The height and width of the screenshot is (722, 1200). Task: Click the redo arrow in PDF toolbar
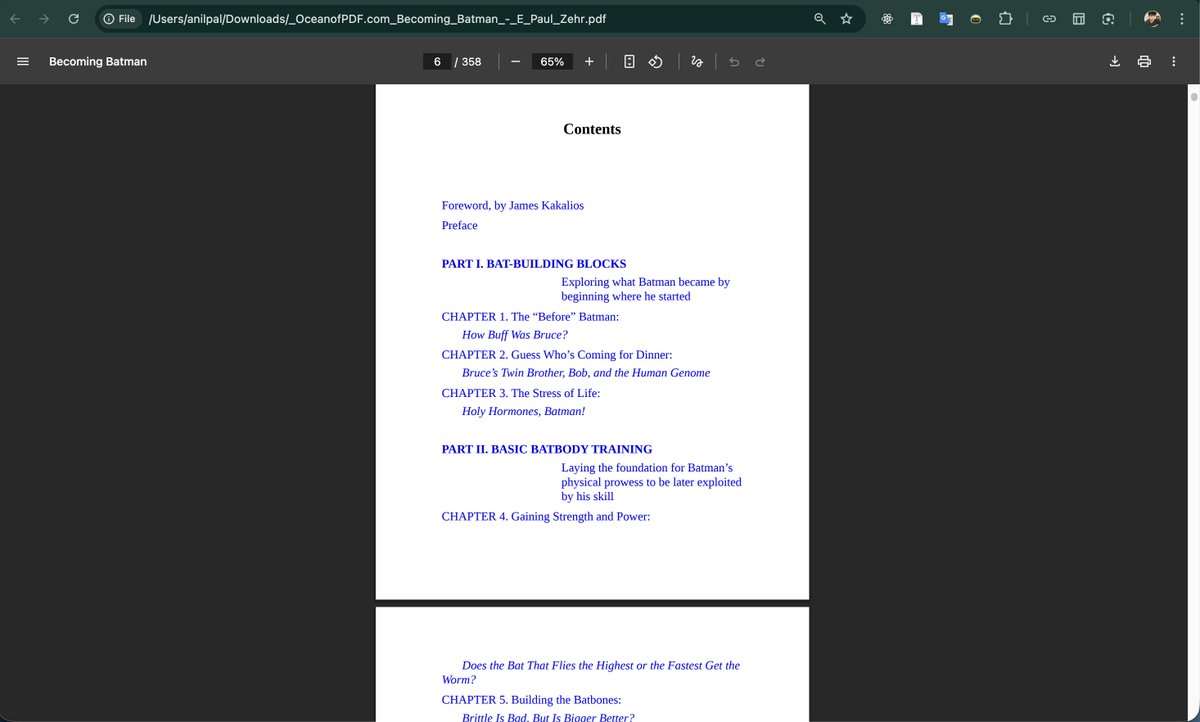coord(760,61)
